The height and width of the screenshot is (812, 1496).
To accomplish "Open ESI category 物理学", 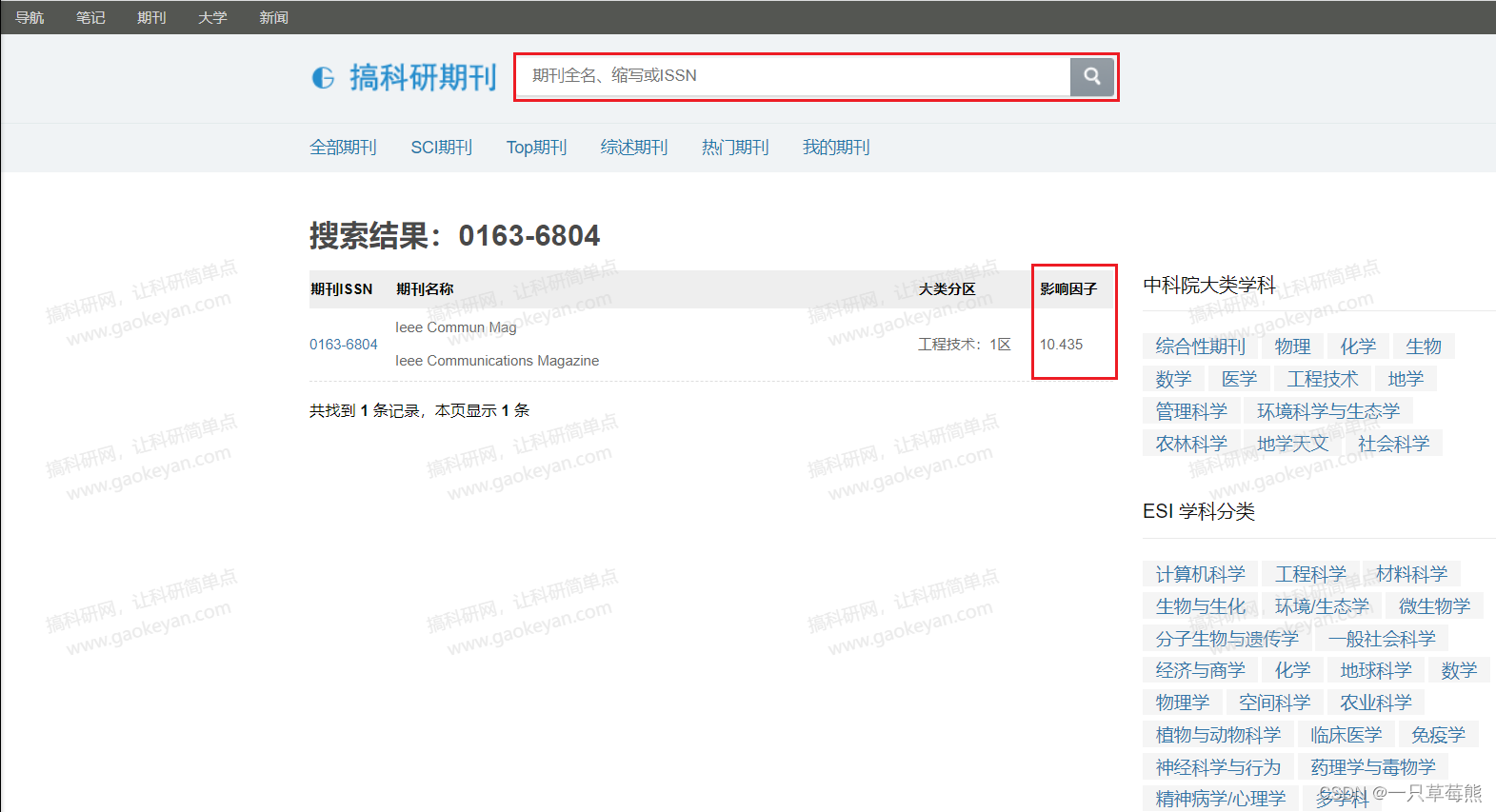I will [1182, 703].
